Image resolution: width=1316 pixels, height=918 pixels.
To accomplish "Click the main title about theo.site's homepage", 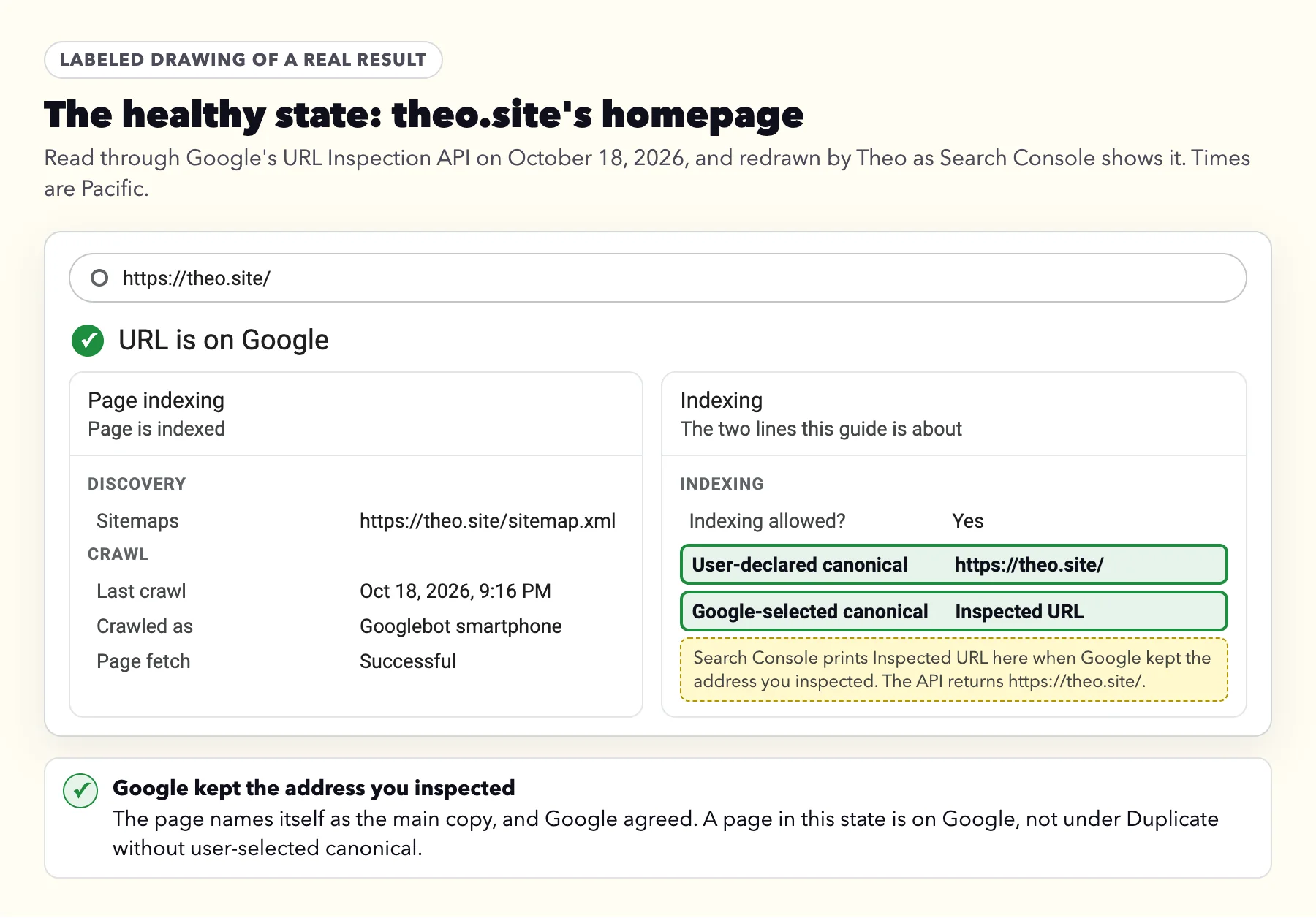I will (424, 115).
